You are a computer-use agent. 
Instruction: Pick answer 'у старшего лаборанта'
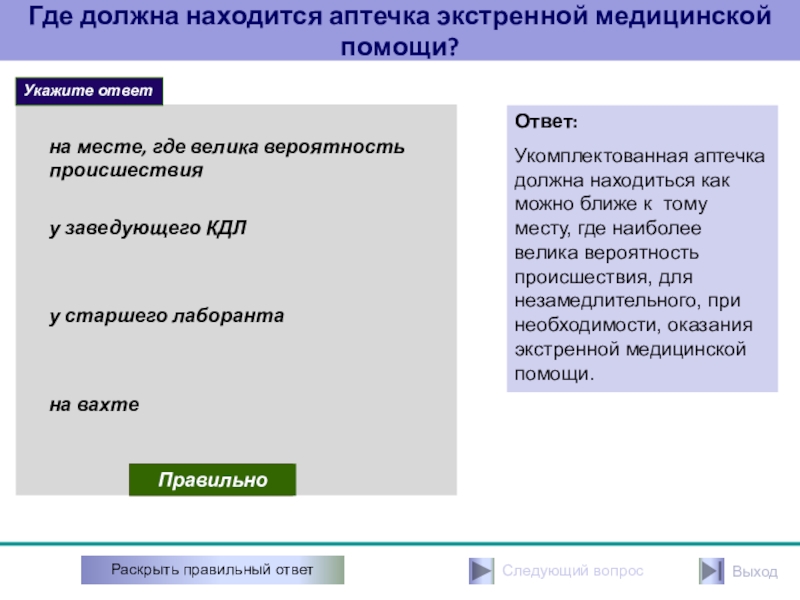167,316
